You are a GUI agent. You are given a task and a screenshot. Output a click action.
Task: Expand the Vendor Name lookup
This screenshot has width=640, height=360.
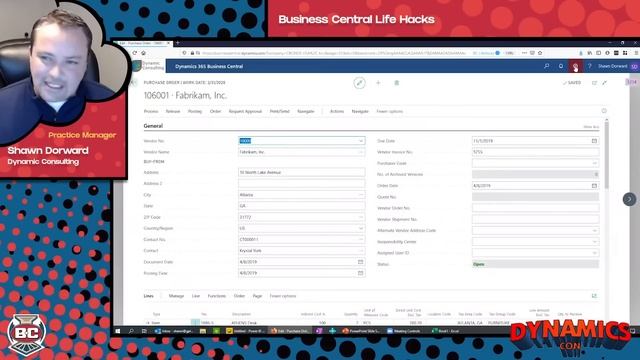click(x=361, y=152)
